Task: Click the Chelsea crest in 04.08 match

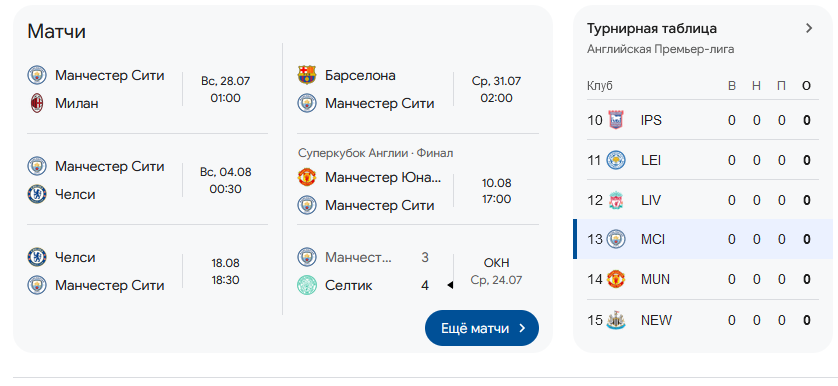Action: pos(37,194)
